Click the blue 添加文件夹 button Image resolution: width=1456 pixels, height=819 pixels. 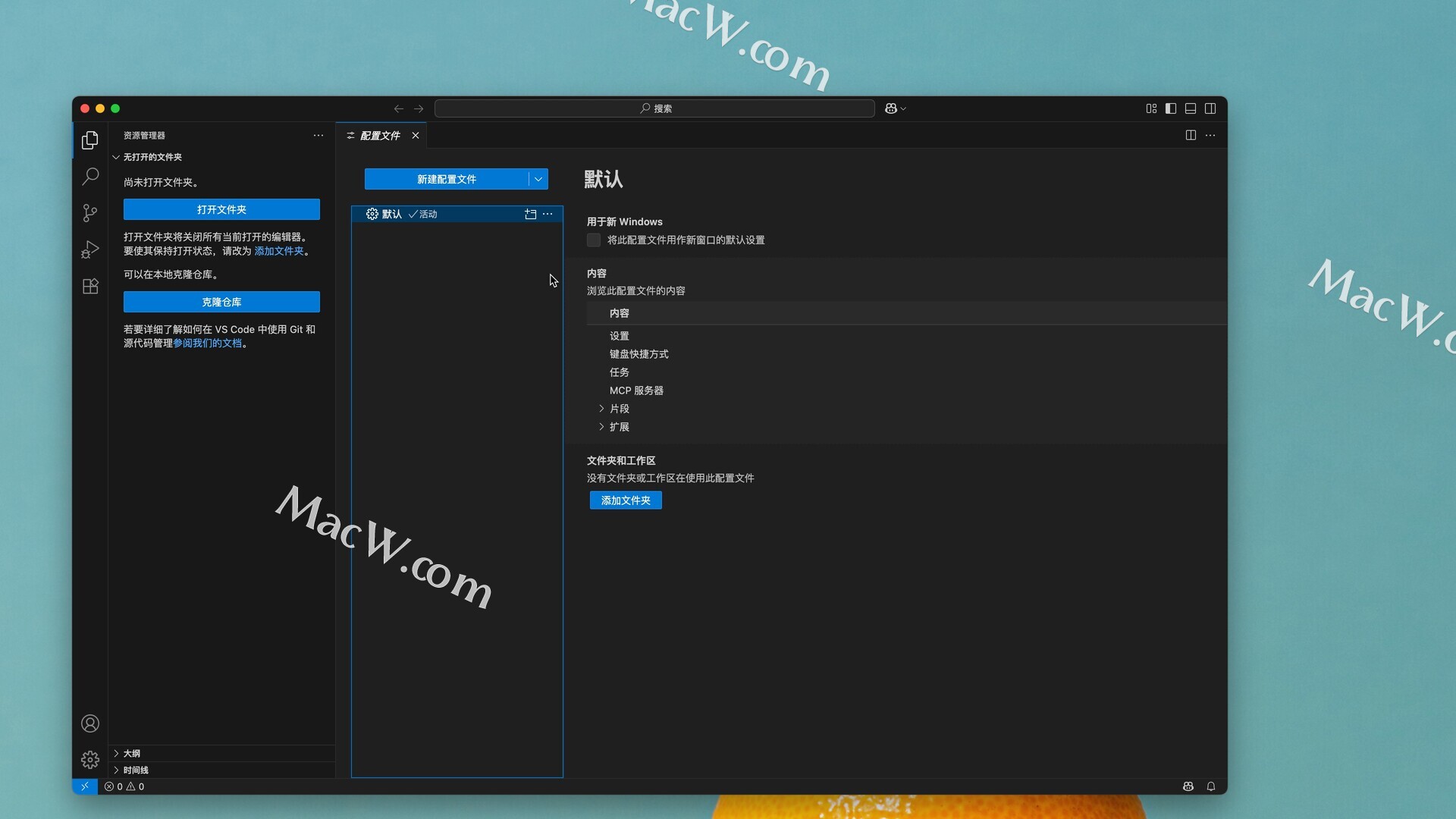pyautogui.click(x=626, y=500)
